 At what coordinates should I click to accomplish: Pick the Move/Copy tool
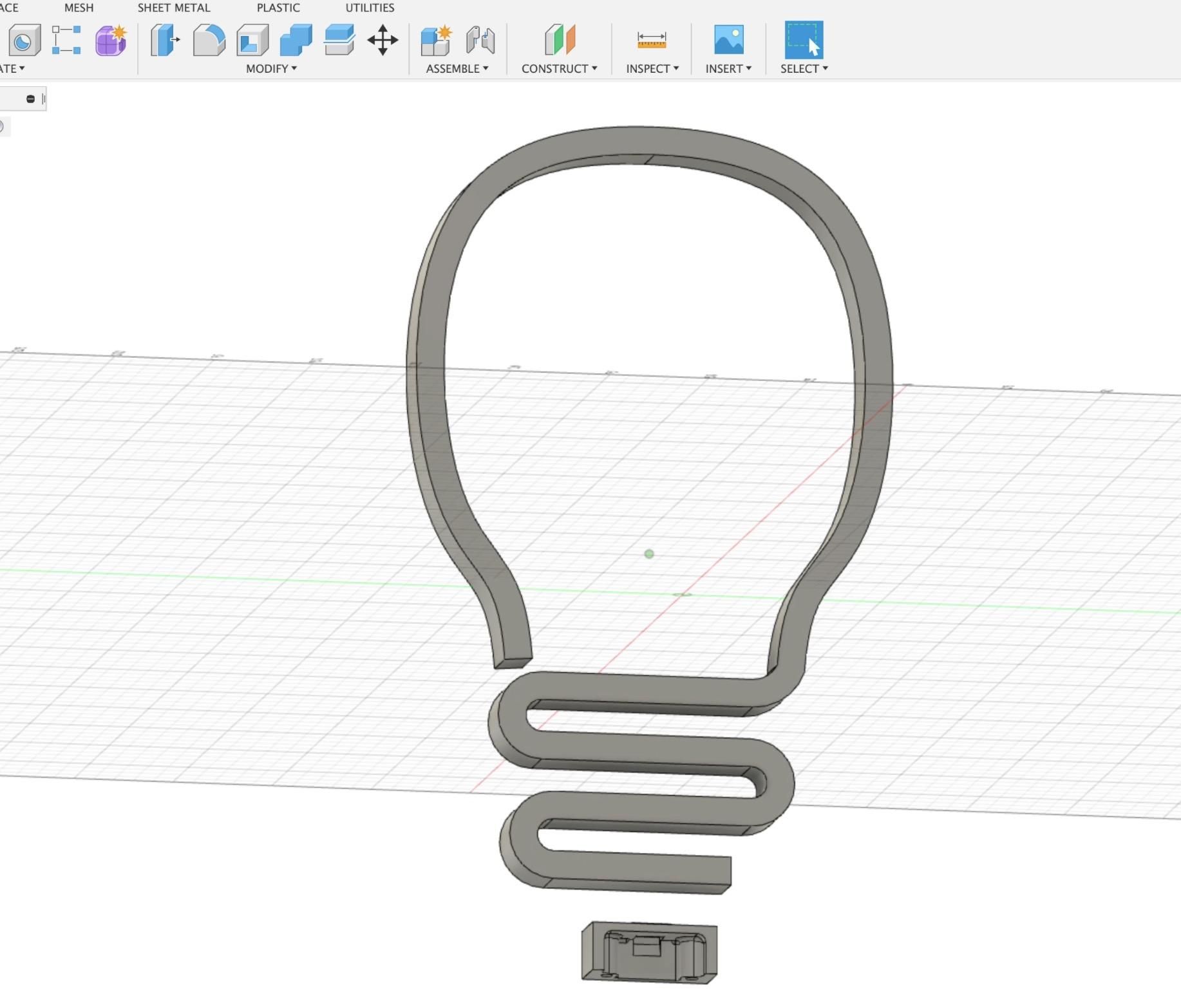[383, 40]
